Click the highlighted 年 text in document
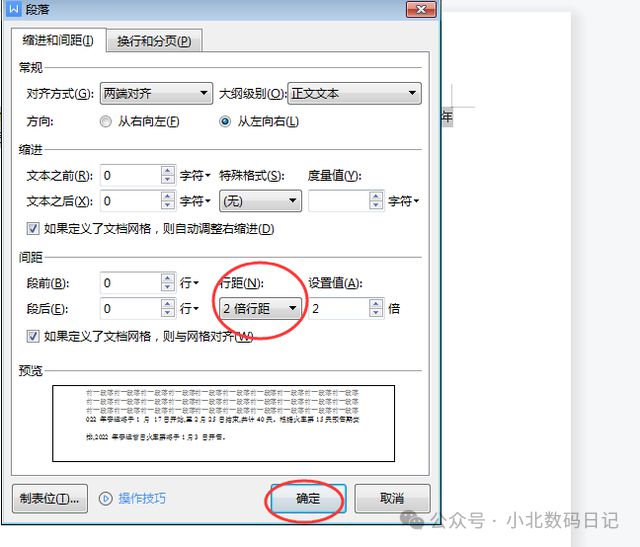 tap(447, 118)
